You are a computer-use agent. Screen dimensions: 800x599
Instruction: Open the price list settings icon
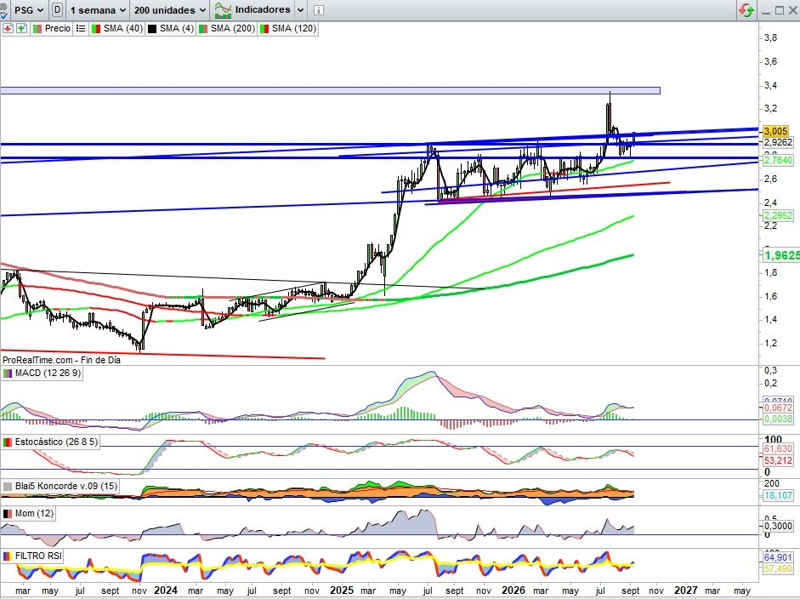point(81,29)
